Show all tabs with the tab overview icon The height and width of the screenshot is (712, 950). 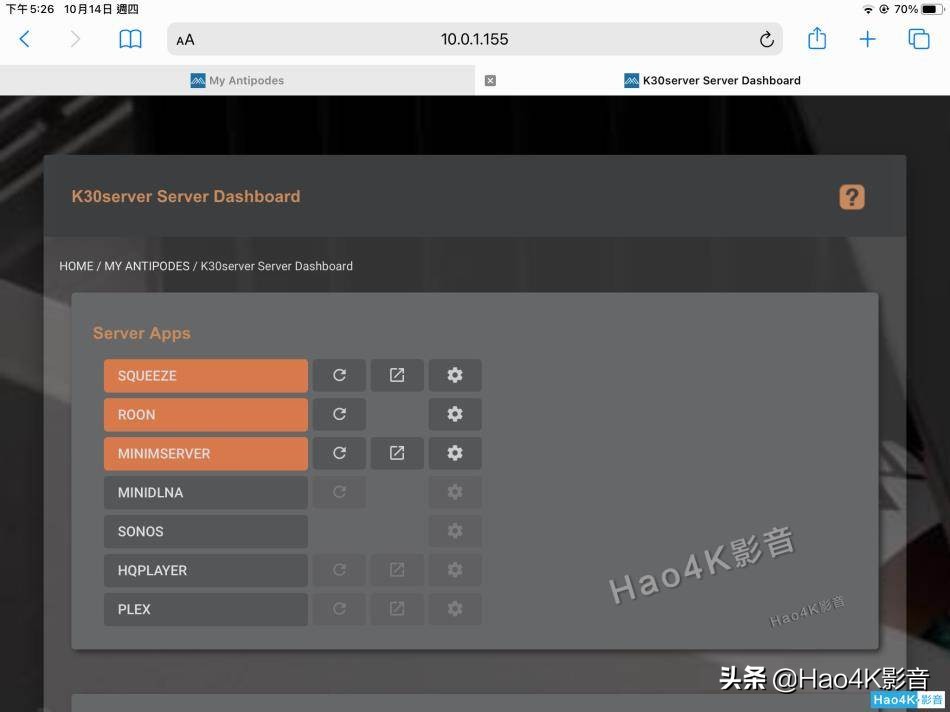point(917,39)
